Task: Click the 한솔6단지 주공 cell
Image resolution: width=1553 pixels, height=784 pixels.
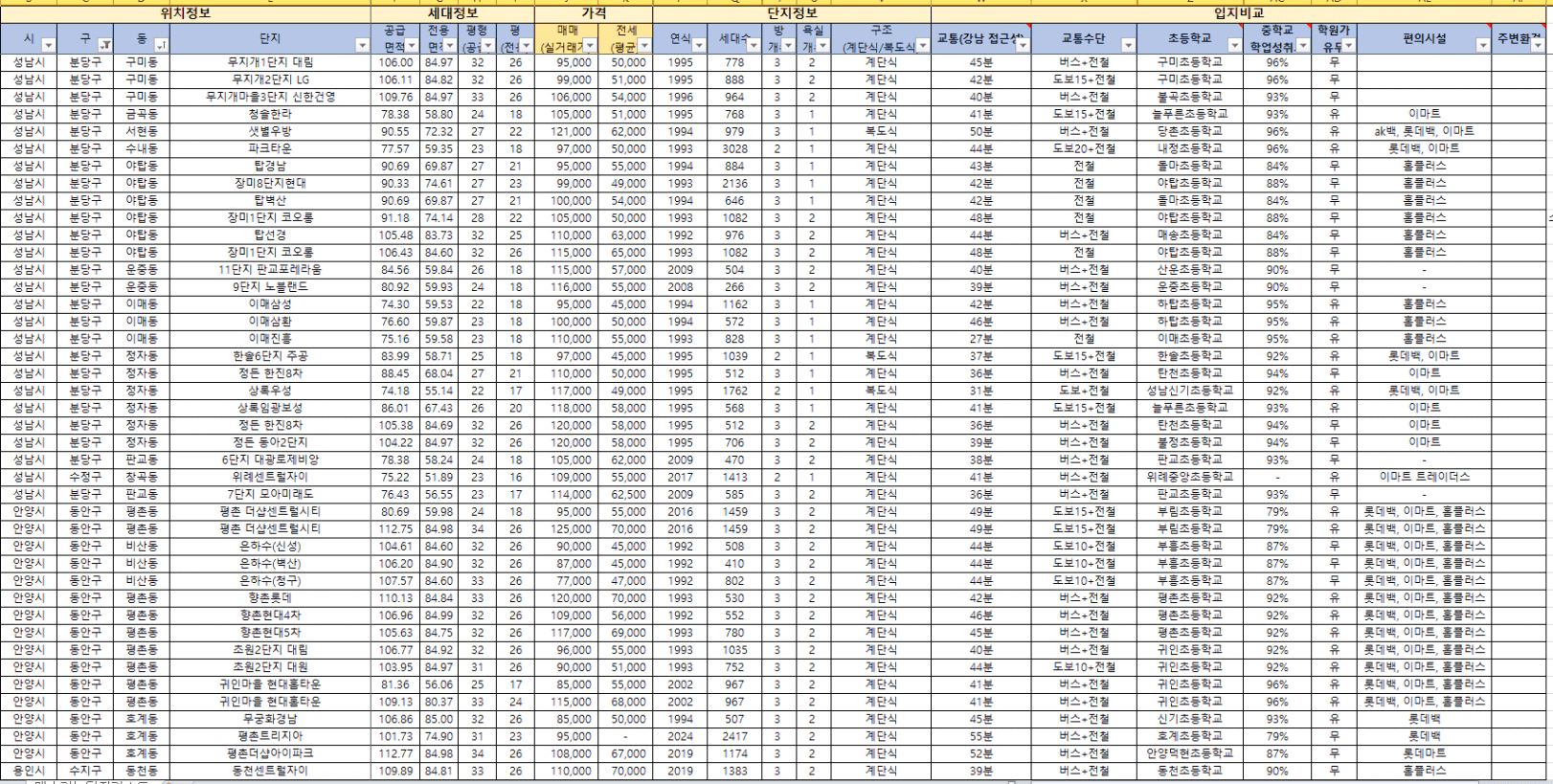Action: 270,355
